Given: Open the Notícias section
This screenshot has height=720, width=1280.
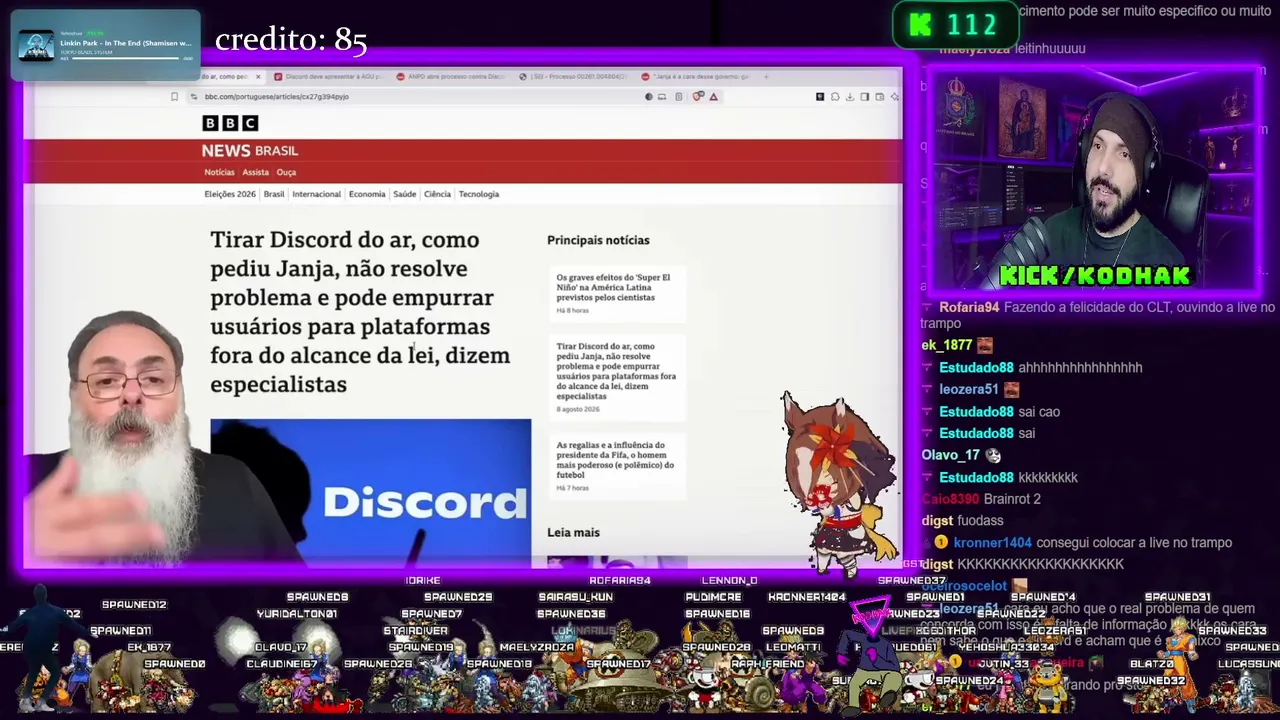Looking at the screenshot, I should point(219,172).
